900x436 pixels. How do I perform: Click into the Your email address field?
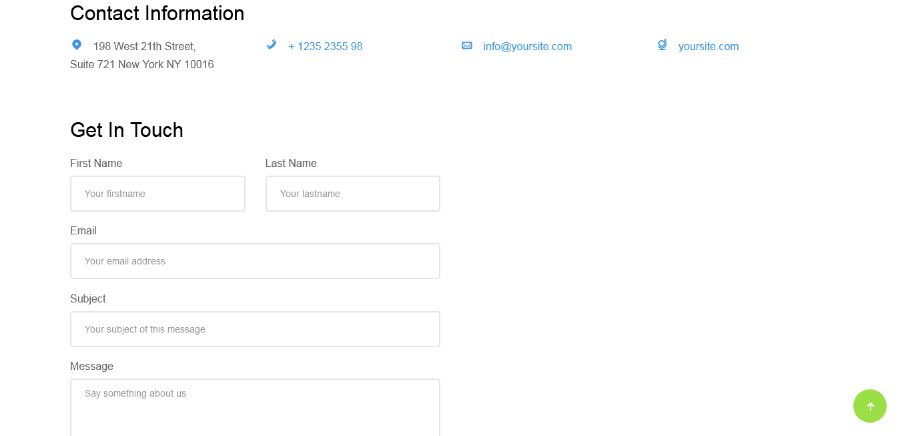[x=255, y=261]
